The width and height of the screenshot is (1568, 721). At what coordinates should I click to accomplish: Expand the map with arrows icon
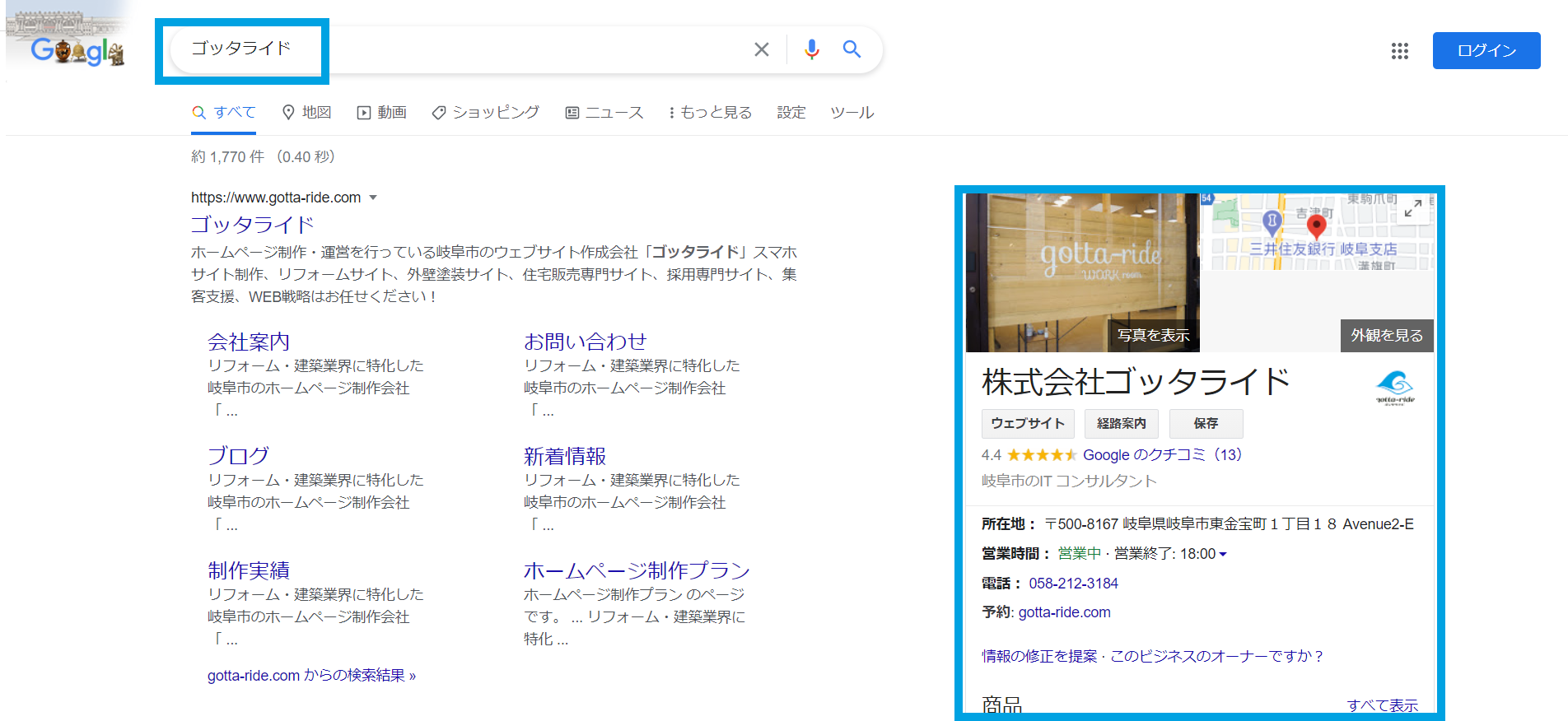pos(1412,209)
